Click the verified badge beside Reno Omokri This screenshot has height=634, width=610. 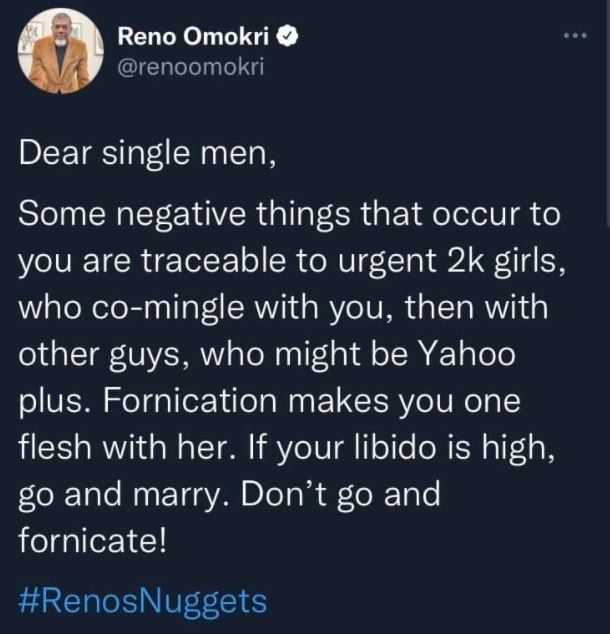tap(284, 37)
